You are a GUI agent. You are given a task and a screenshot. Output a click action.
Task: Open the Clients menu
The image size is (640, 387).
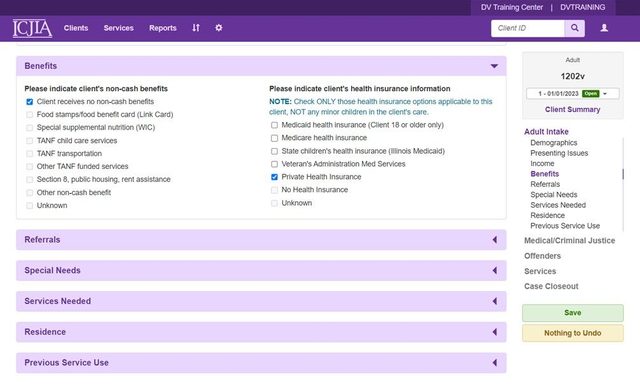76,28
